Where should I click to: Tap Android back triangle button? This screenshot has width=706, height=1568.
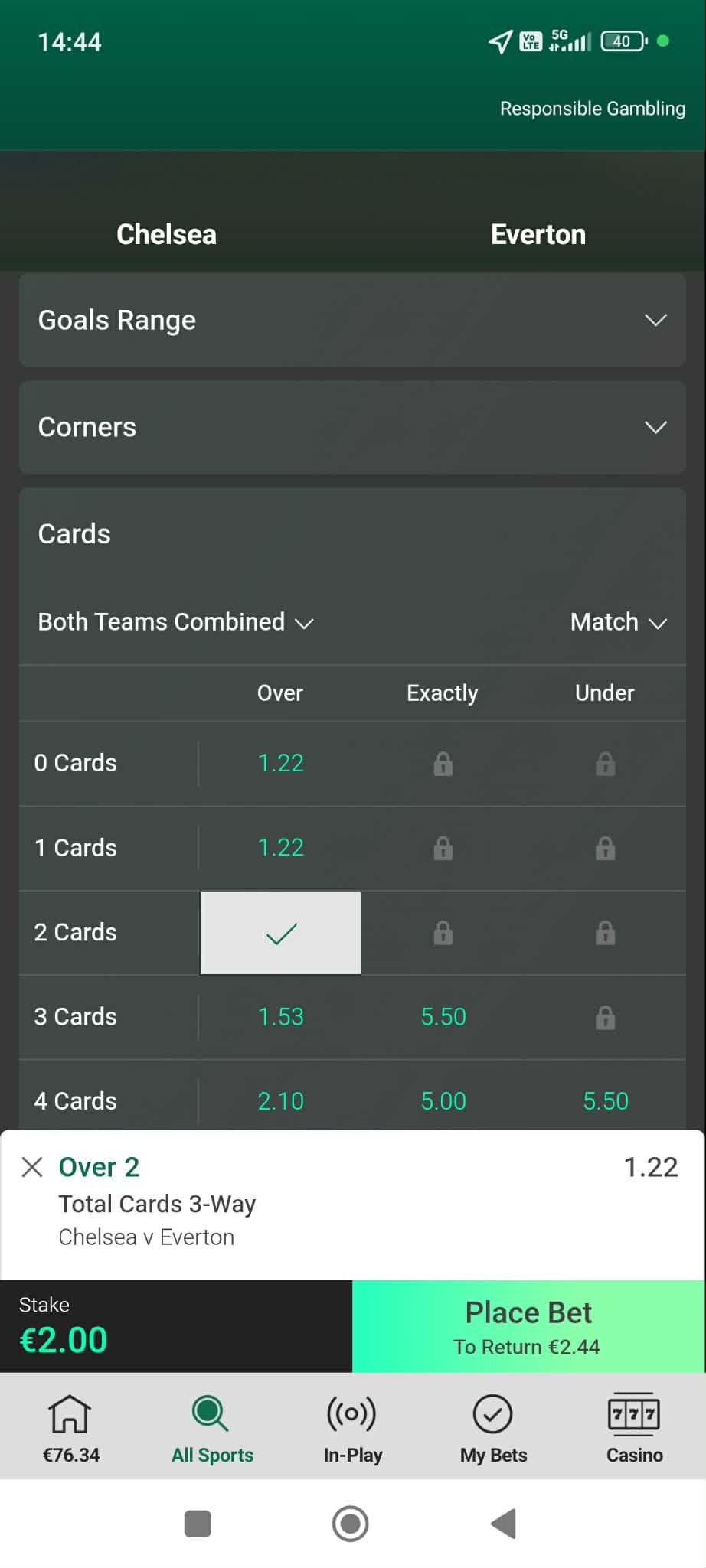[503, 1523]
